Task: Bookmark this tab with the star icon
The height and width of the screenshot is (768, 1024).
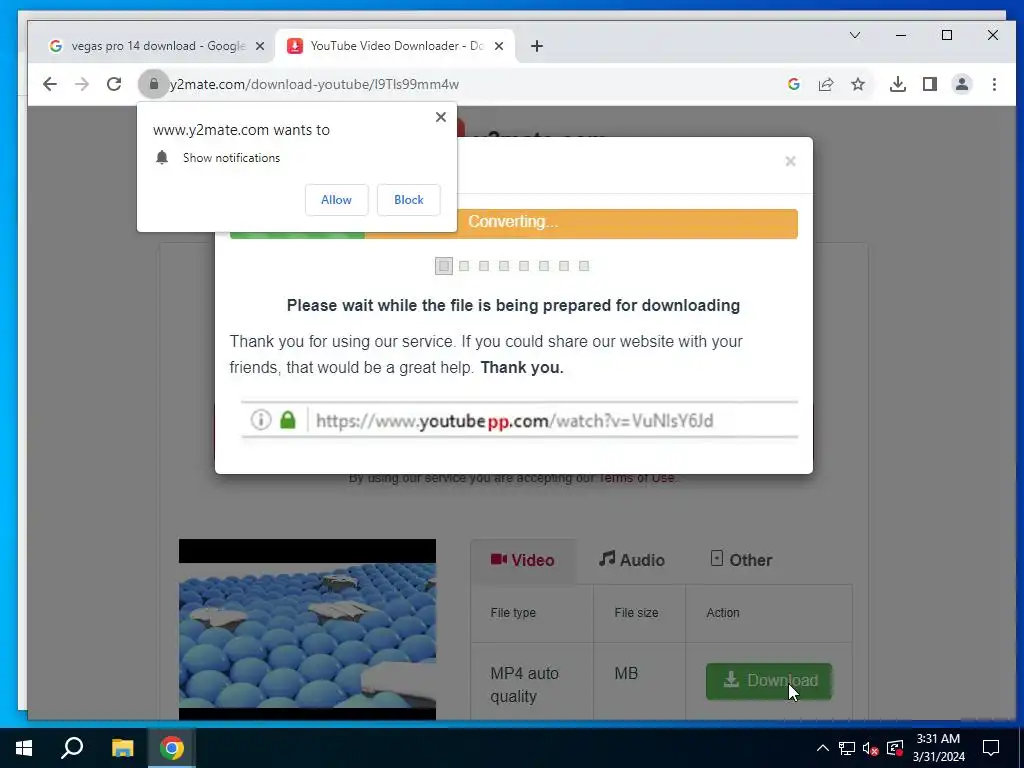Action: point(858,84)
